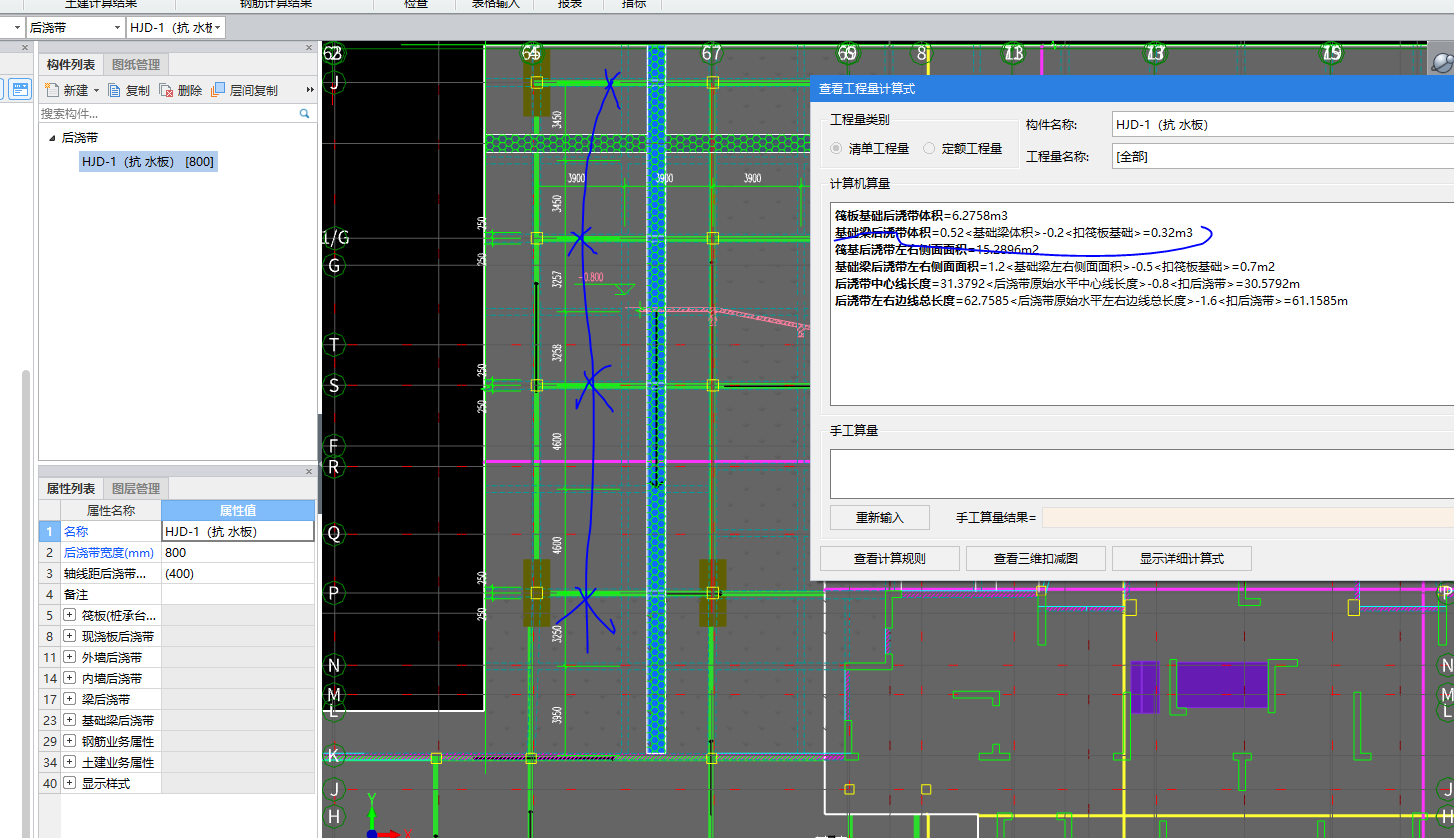Click the 复制 (Copy) component icon
The image size is (1454, 838).
[x=114, y=90]
